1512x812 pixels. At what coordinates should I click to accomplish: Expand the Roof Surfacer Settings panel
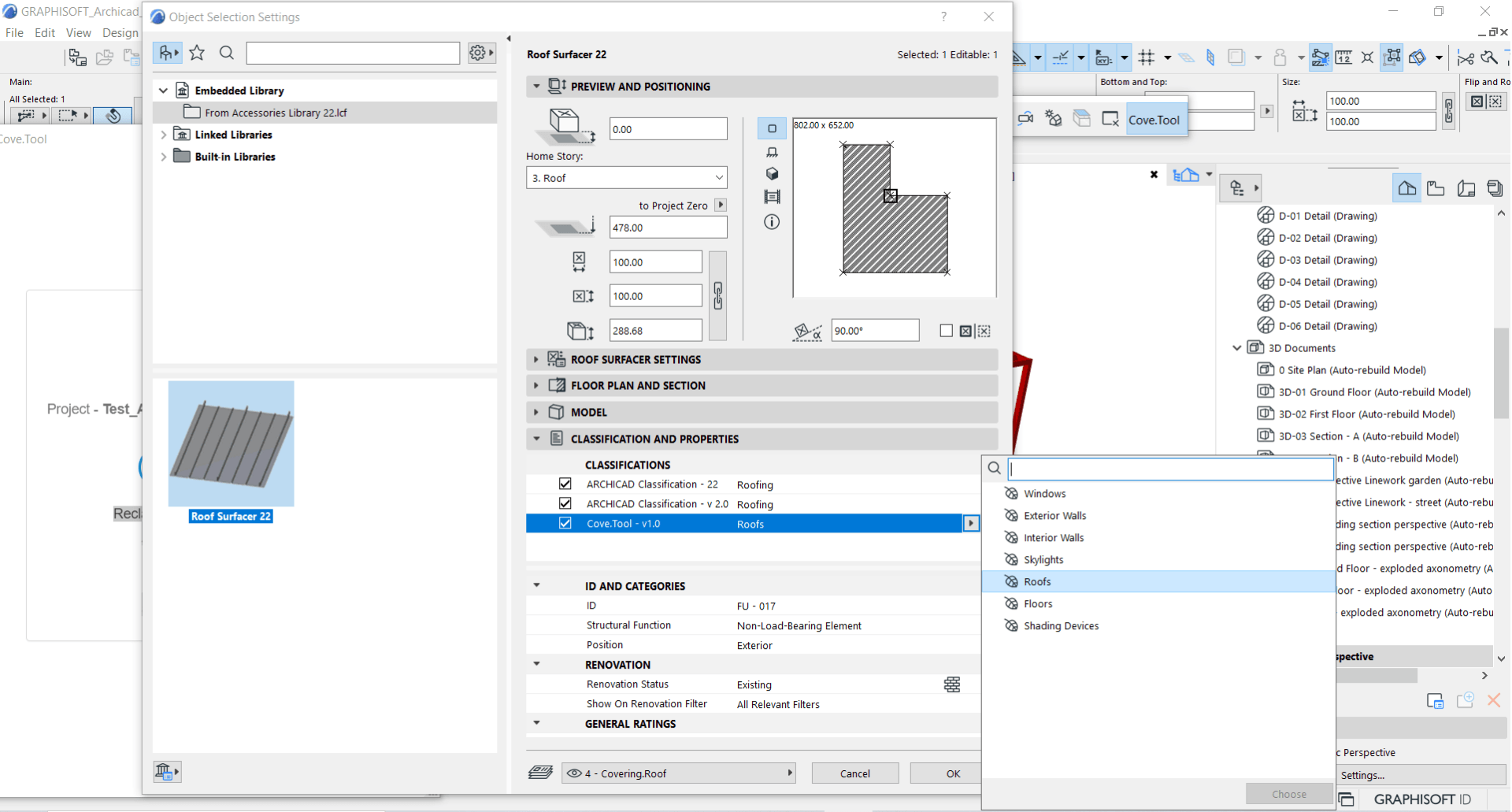[x=536, y=359]
